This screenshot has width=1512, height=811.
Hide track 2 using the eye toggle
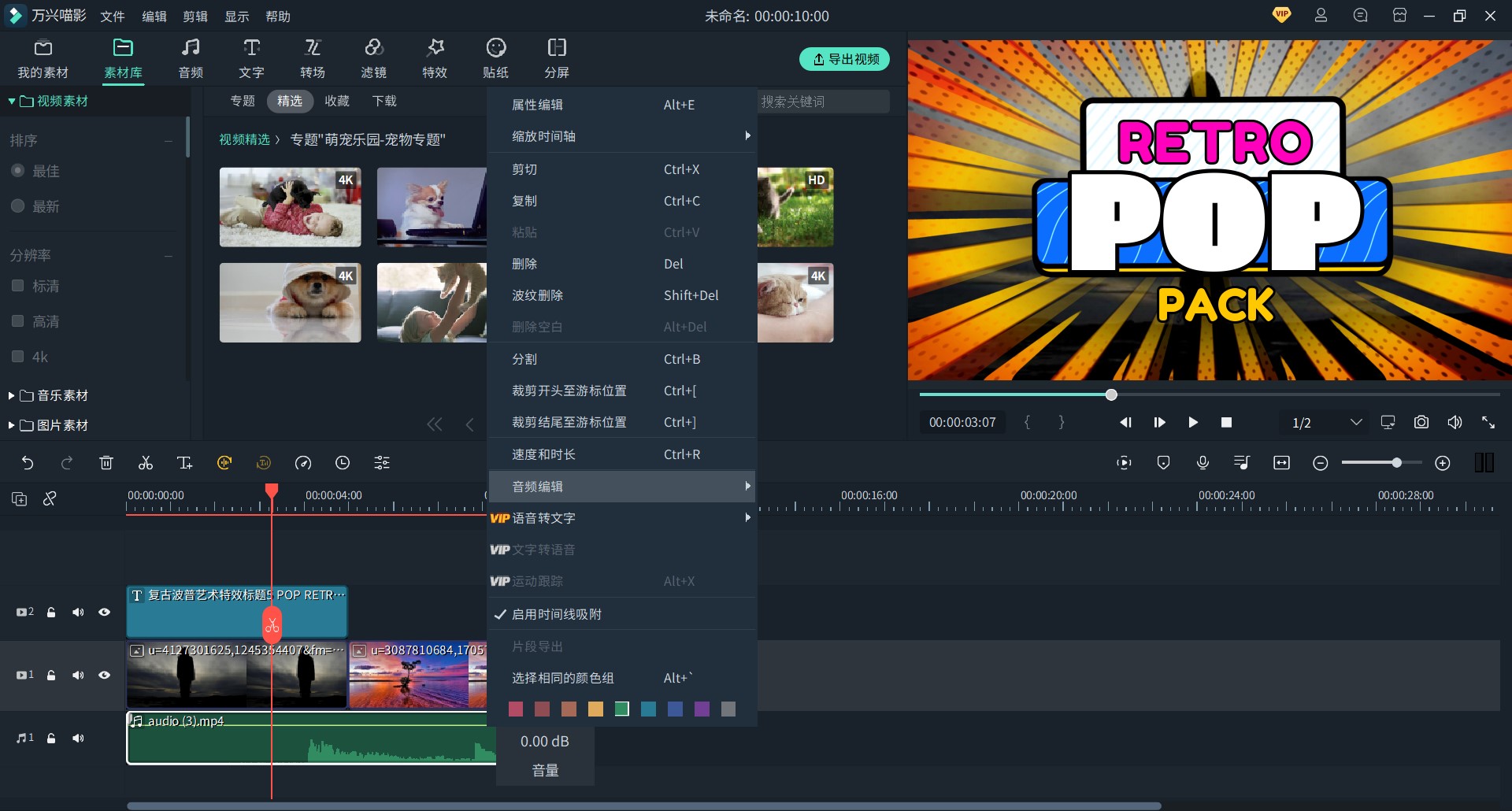105,612
